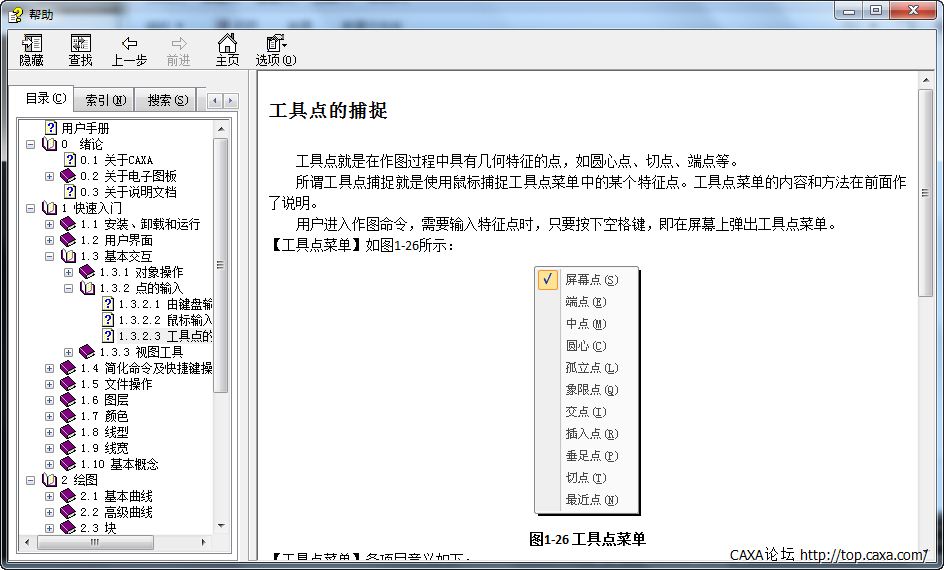
Task: Click the tree horizontal scrollbar thumb
Action: pyautogui.click(x=95, y=542)
